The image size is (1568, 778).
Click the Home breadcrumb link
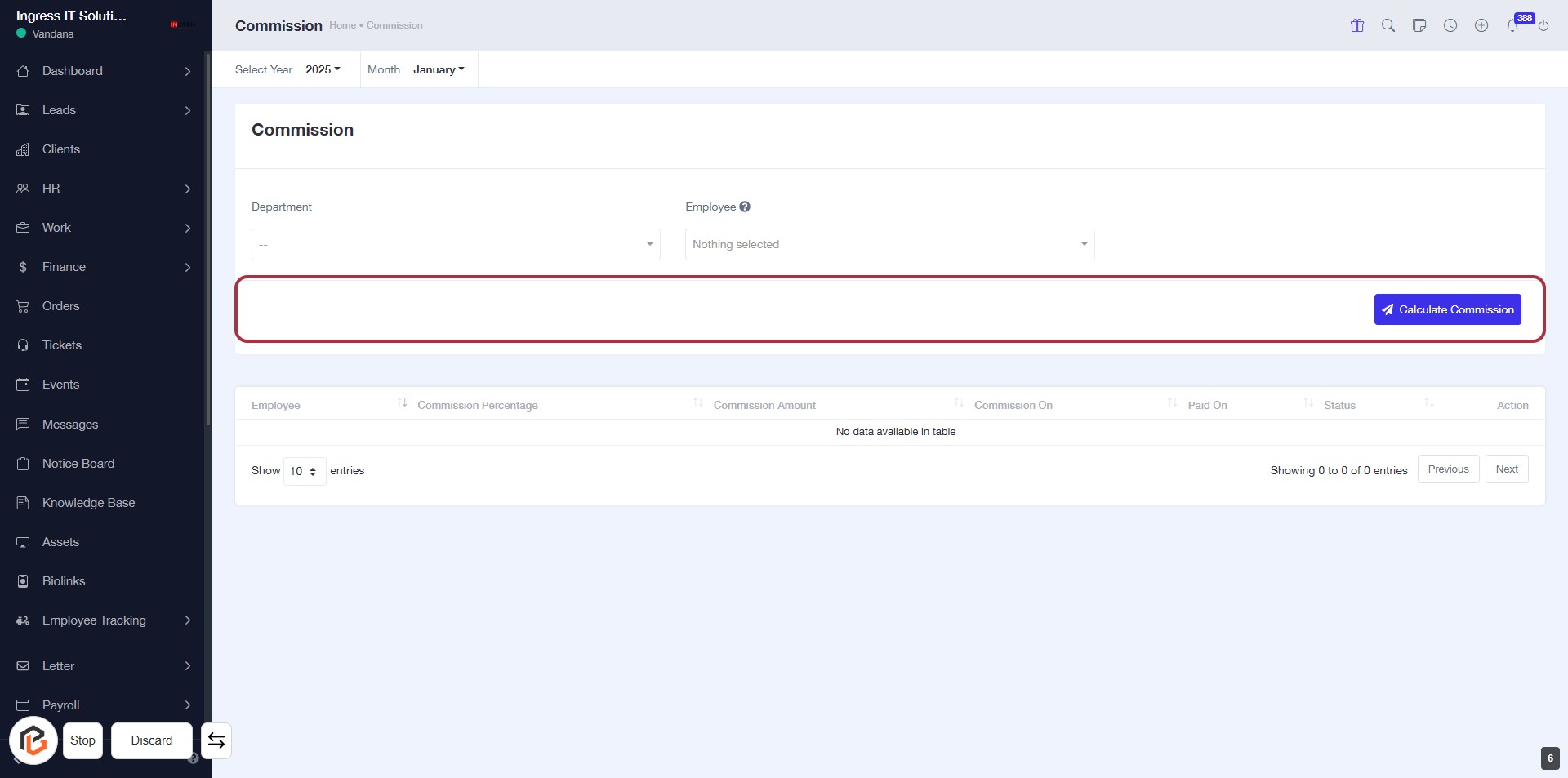[x=342, y=25]
